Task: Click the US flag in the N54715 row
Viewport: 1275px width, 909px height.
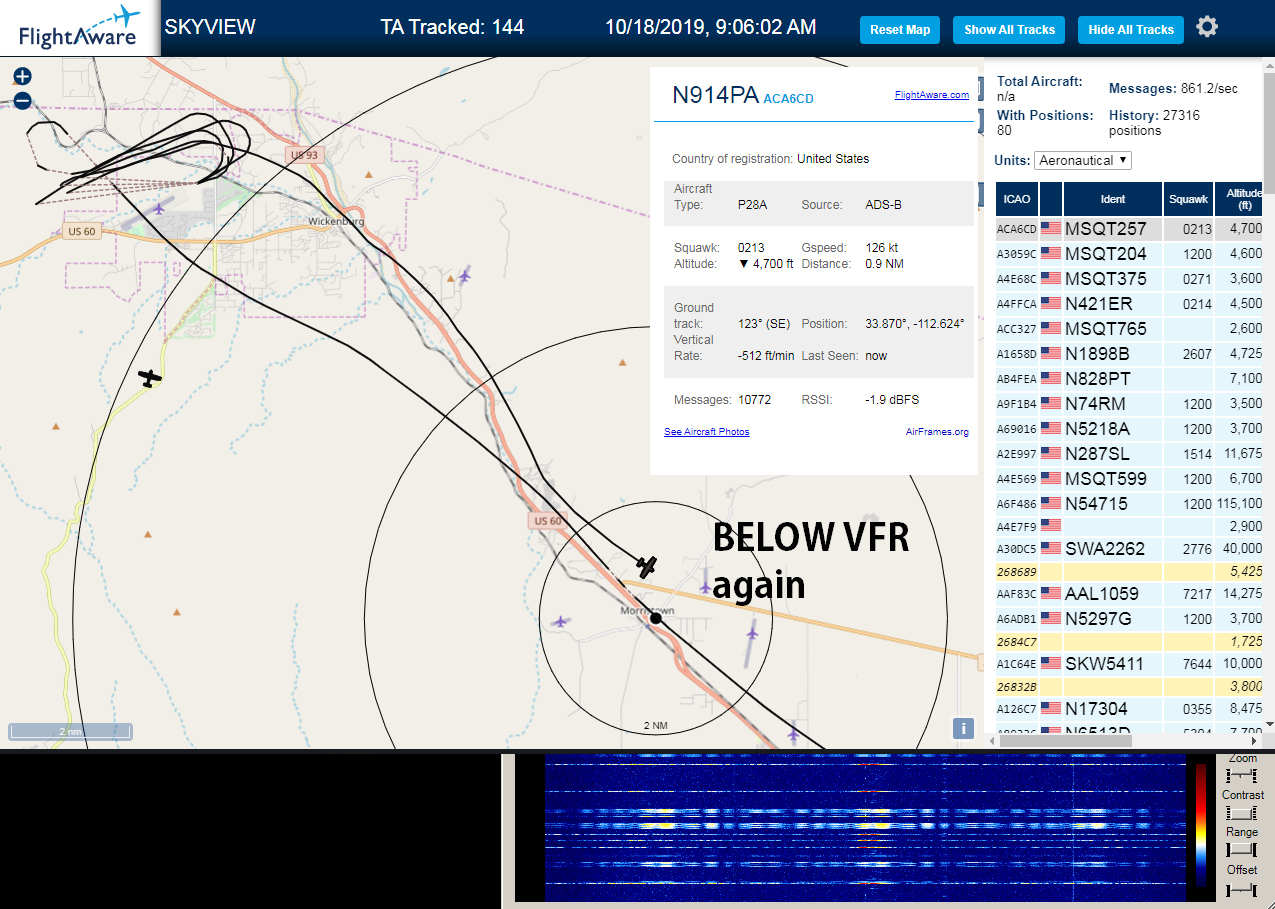Action: click(1051, 504)
